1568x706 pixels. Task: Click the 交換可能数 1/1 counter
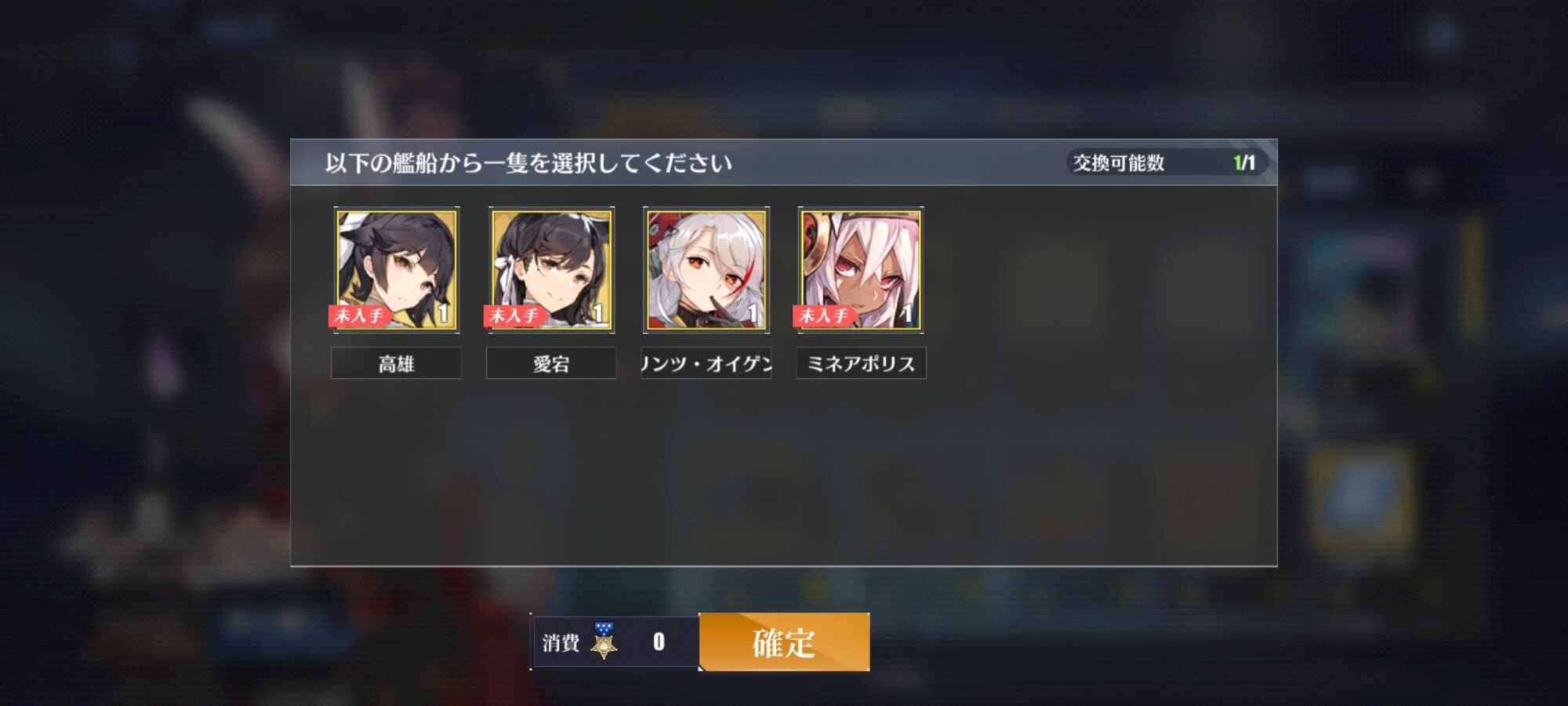point(1167,162)
